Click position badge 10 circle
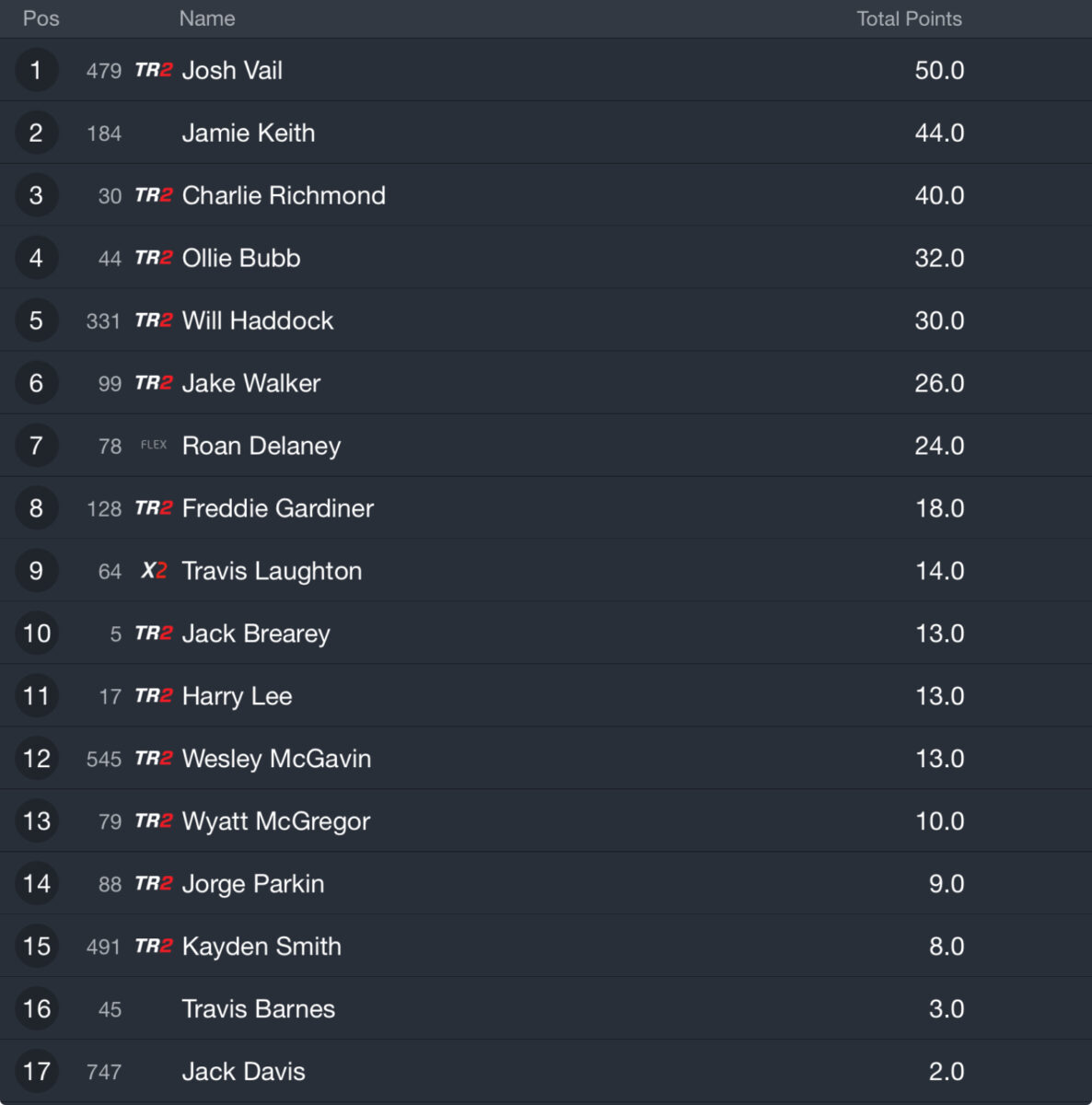Image resolution: width=1092 pixels, height=1105 pixels. pyautogui.click(x=36, y=634)
